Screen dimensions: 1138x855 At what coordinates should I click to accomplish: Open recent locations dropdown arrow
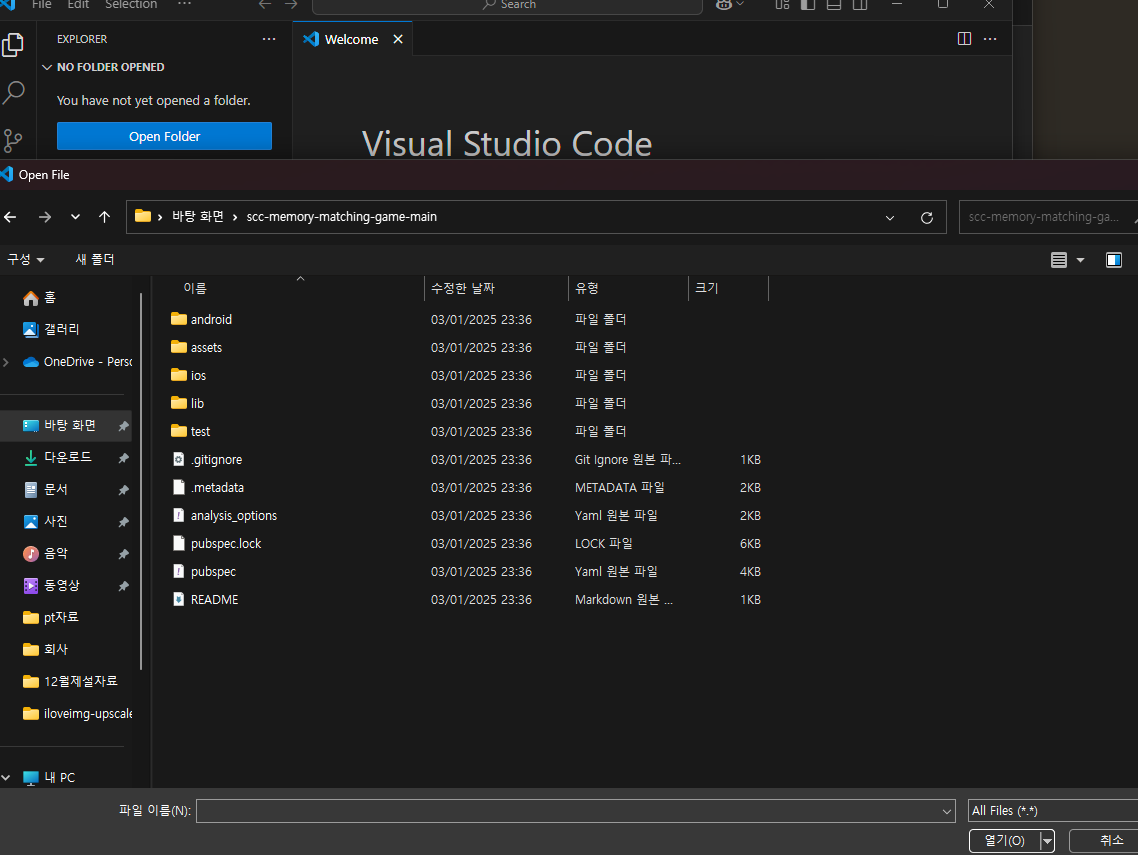click(75, 217)
